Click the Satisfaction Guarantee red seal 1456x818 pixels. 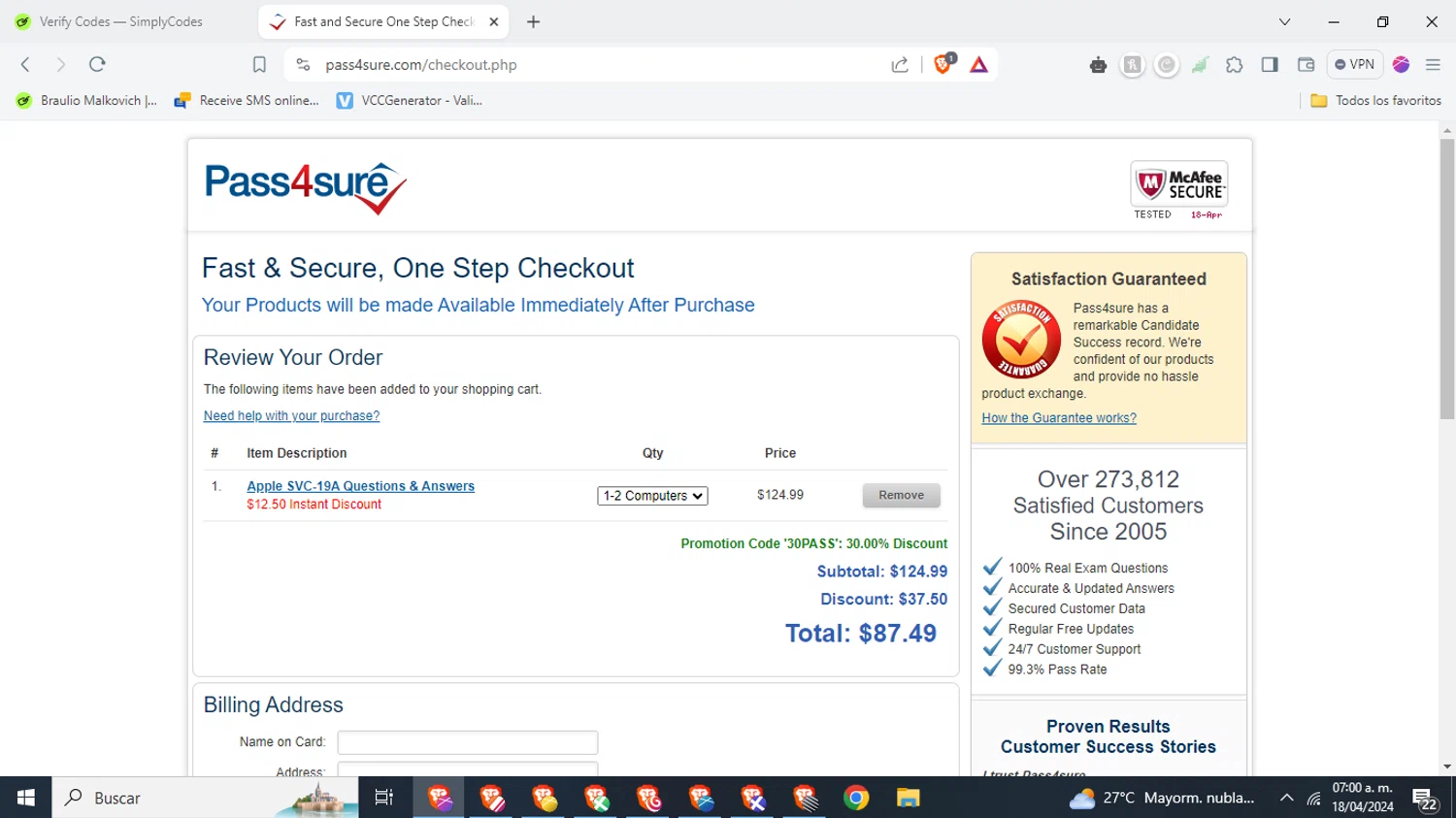(1021, 340)
